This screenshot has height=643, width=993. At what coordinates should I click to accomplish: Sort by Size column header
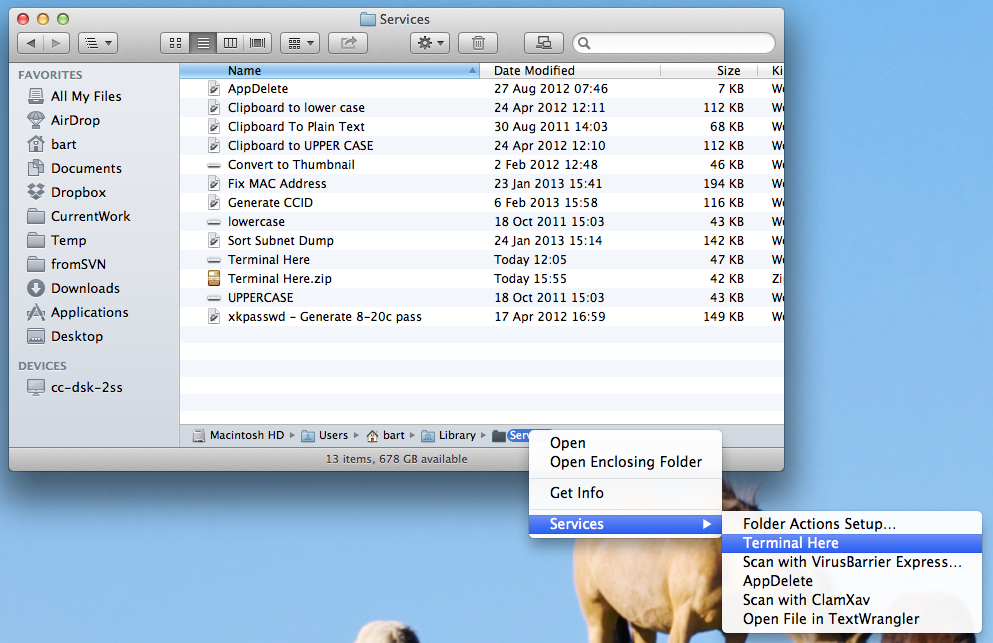pos(709,70)
